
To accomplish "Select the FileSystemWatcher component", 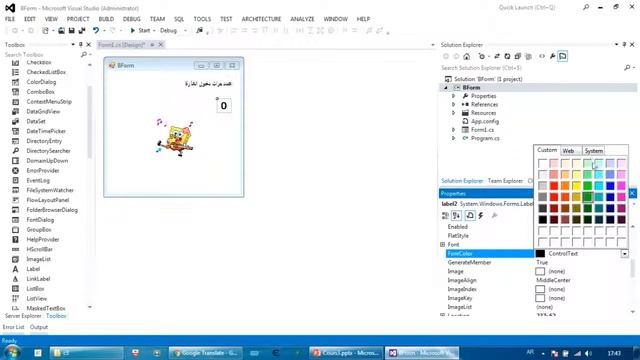I will pos(50,190).
